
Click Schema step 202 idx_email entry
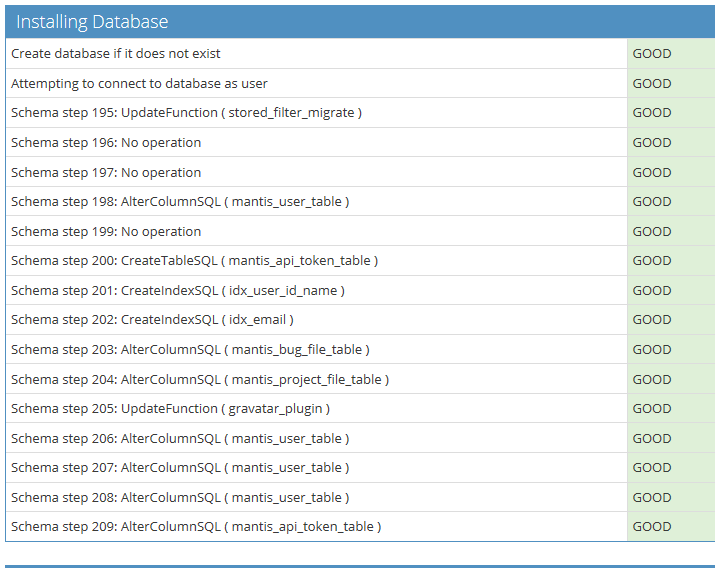[x=152, y=320]
